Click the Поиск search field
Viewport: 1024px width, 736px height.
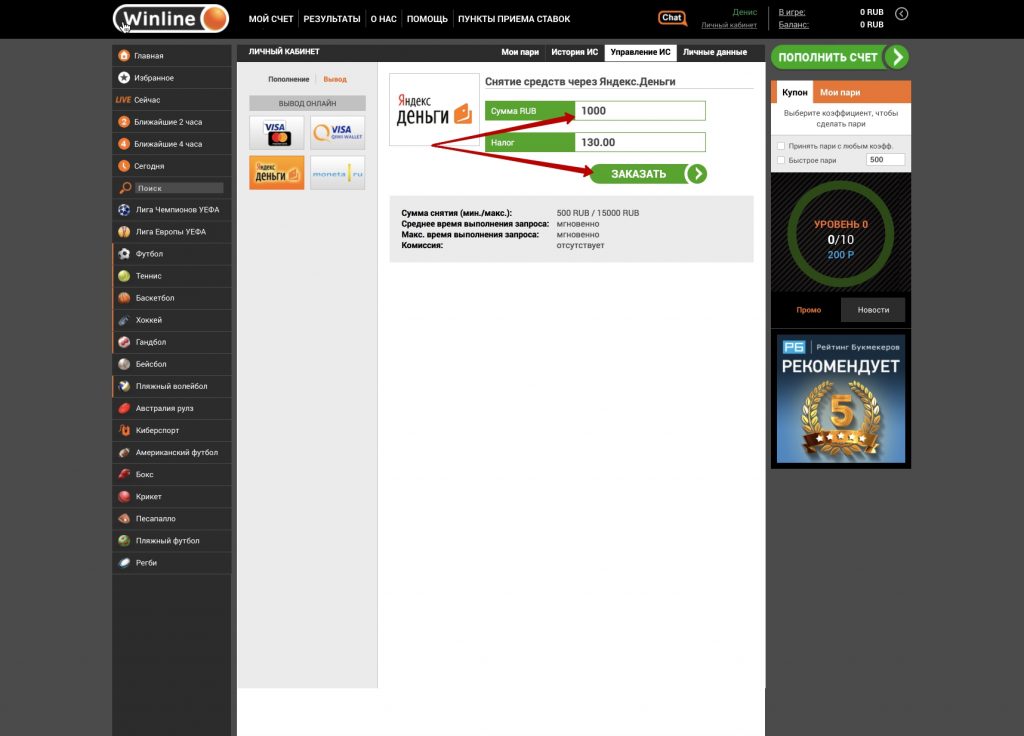(179, 188)
